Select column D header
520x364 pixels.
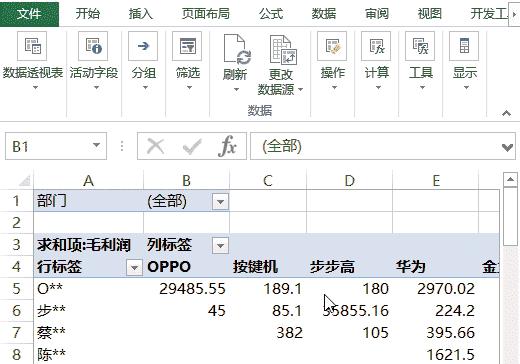[349, 181]
